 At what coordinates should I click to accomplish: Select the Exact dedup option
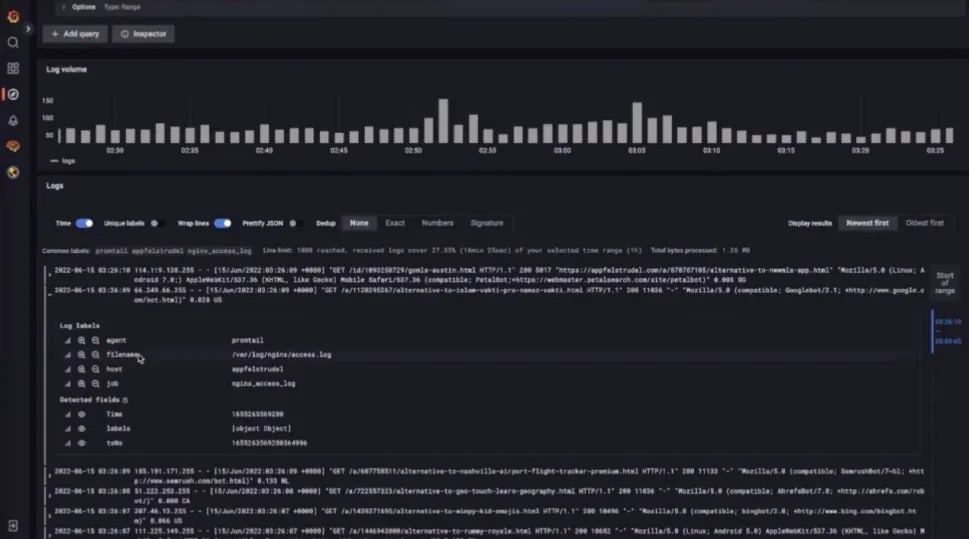click(x=395, y=223)
